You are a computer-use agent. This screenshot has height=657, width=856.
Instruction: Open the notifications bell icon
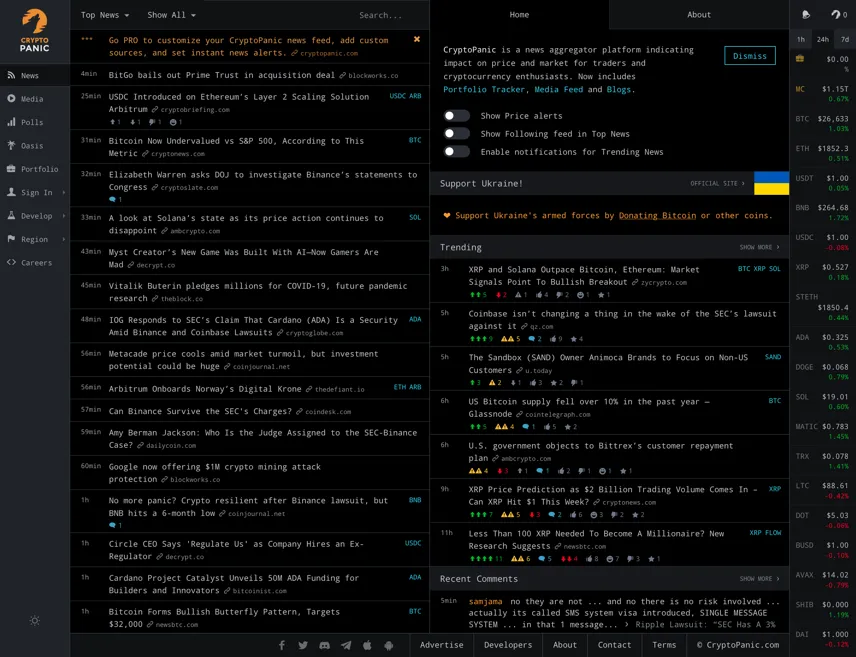click(x=806, y=15)
